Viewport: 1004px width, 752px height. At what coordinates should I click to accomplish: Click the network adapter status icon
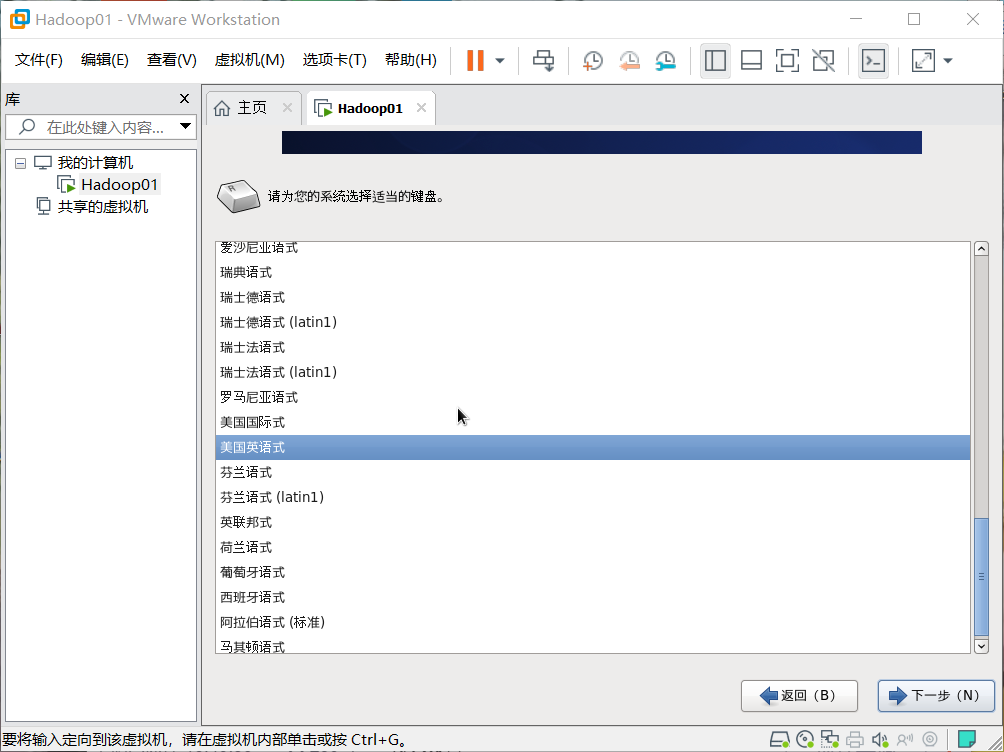pos(830,740)
